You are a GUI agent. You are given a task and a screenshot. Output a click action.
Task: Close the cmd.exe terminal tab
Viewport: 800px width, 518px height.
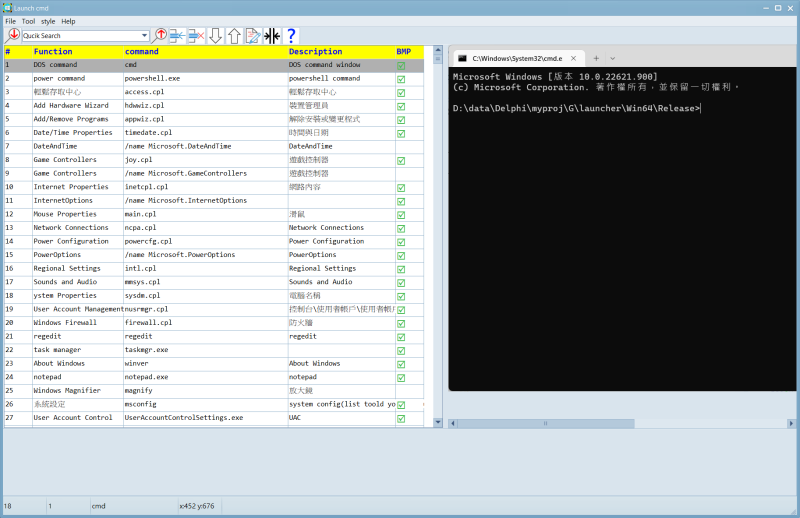coord(573,58)
